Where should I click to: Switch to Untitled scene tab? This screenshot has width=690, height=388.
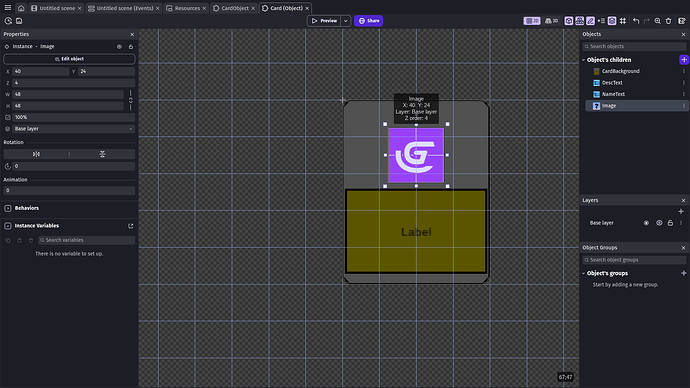click(x=57, y=8)
